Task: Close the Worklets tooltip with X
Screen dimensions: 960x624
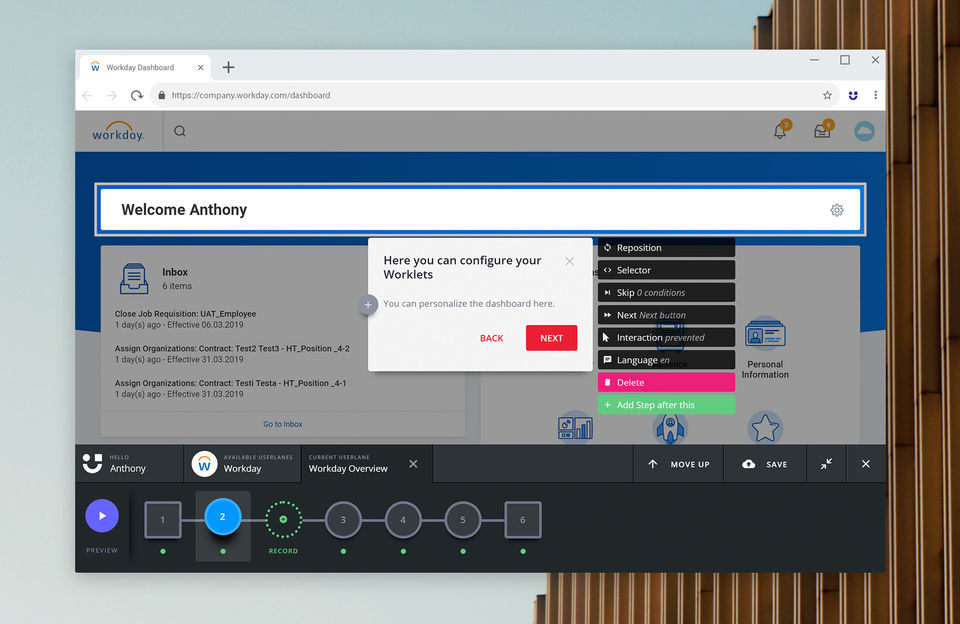Action: pyautogui.click(x=569, y=261)
